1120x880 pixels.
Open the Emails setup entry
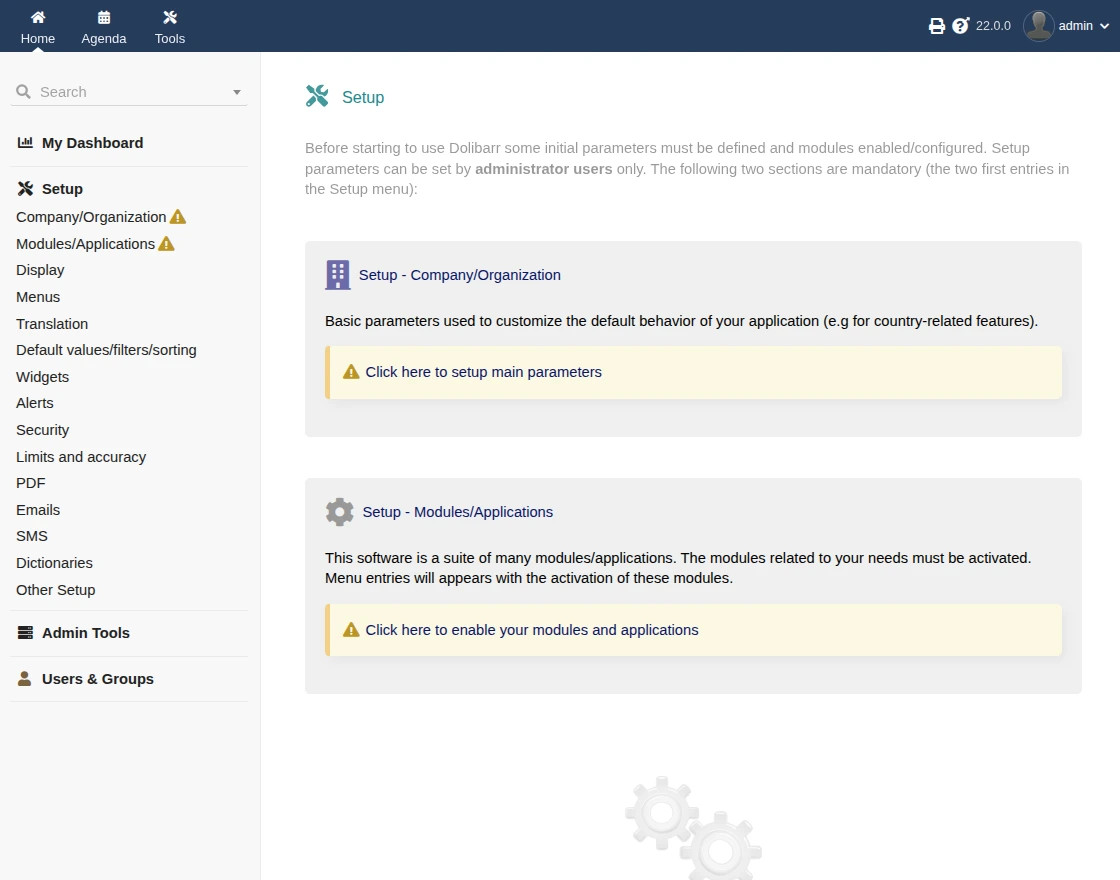[x=38, y=510]
